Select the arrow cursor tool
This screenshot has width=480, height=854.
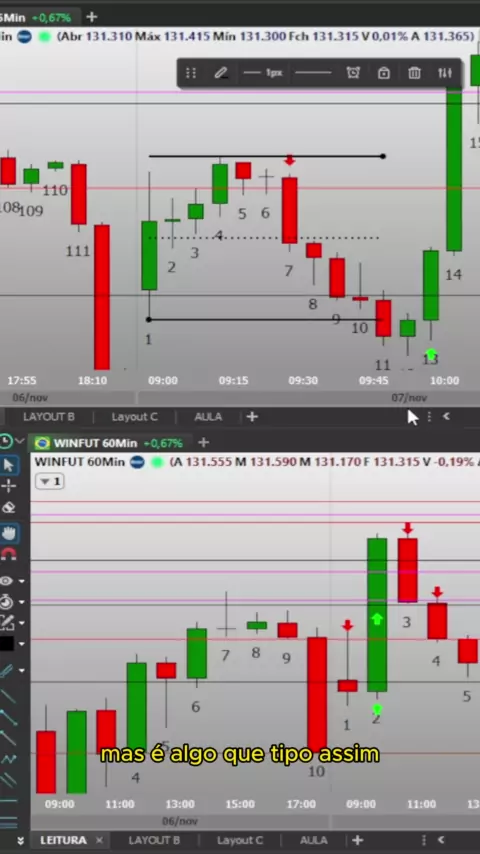8,465
